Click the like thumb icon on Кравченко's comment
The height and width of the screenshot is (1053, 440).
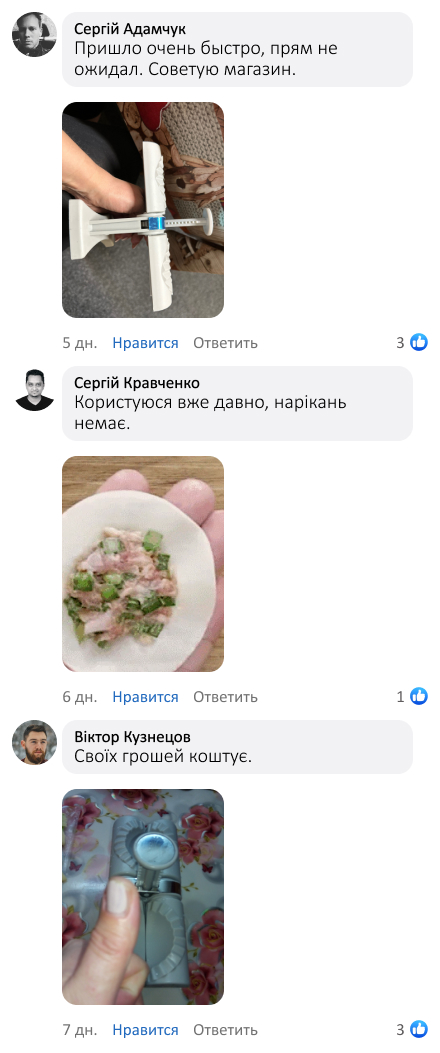[419, 696]
